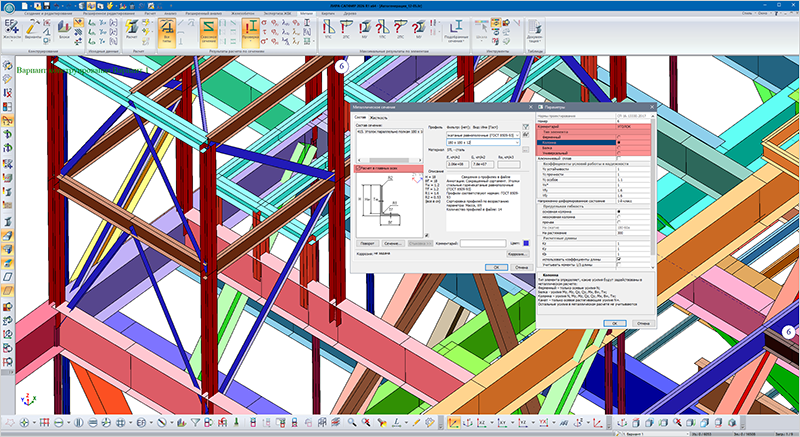Click Отмена in the Металлическое сечение dialog
The height and width of the screenshot is (437, 800).
[521, 267]
